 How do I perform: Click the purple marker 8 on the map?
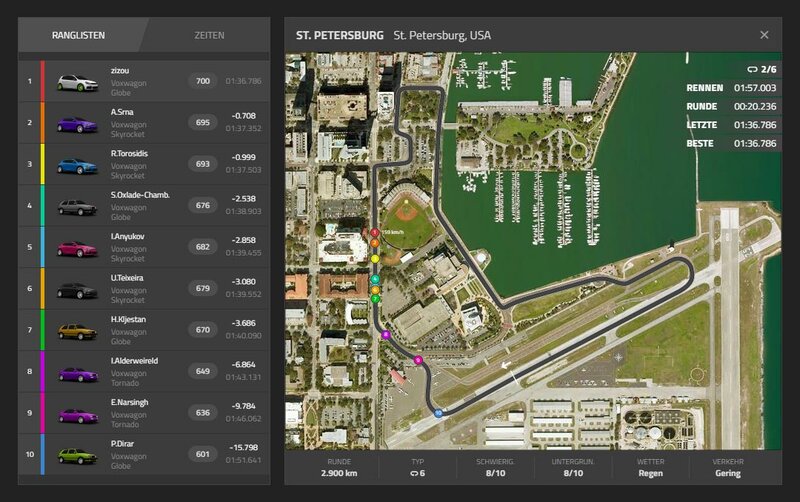tap(386, 335)
